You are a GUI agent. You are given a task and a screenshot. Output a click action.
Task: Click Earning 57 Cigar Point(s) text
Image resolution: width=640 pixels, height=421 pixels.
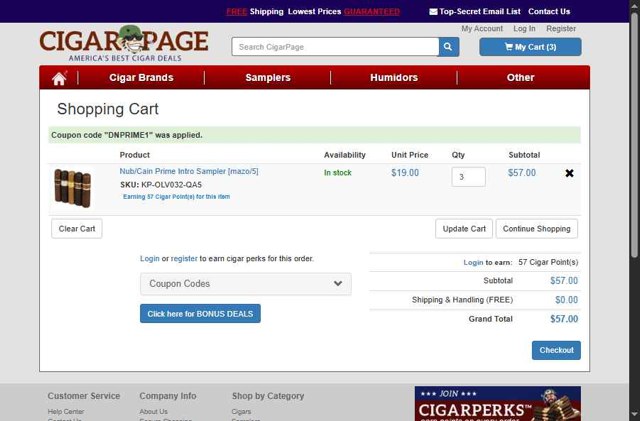pyautogui.click(x=176, y=197)
